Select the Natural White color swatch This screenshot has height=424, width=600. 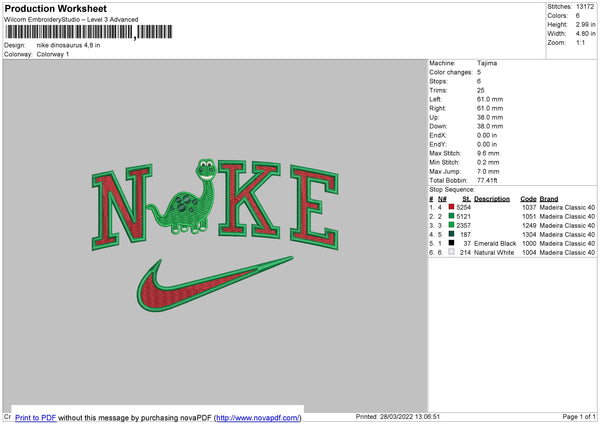[x=452, y=252]
